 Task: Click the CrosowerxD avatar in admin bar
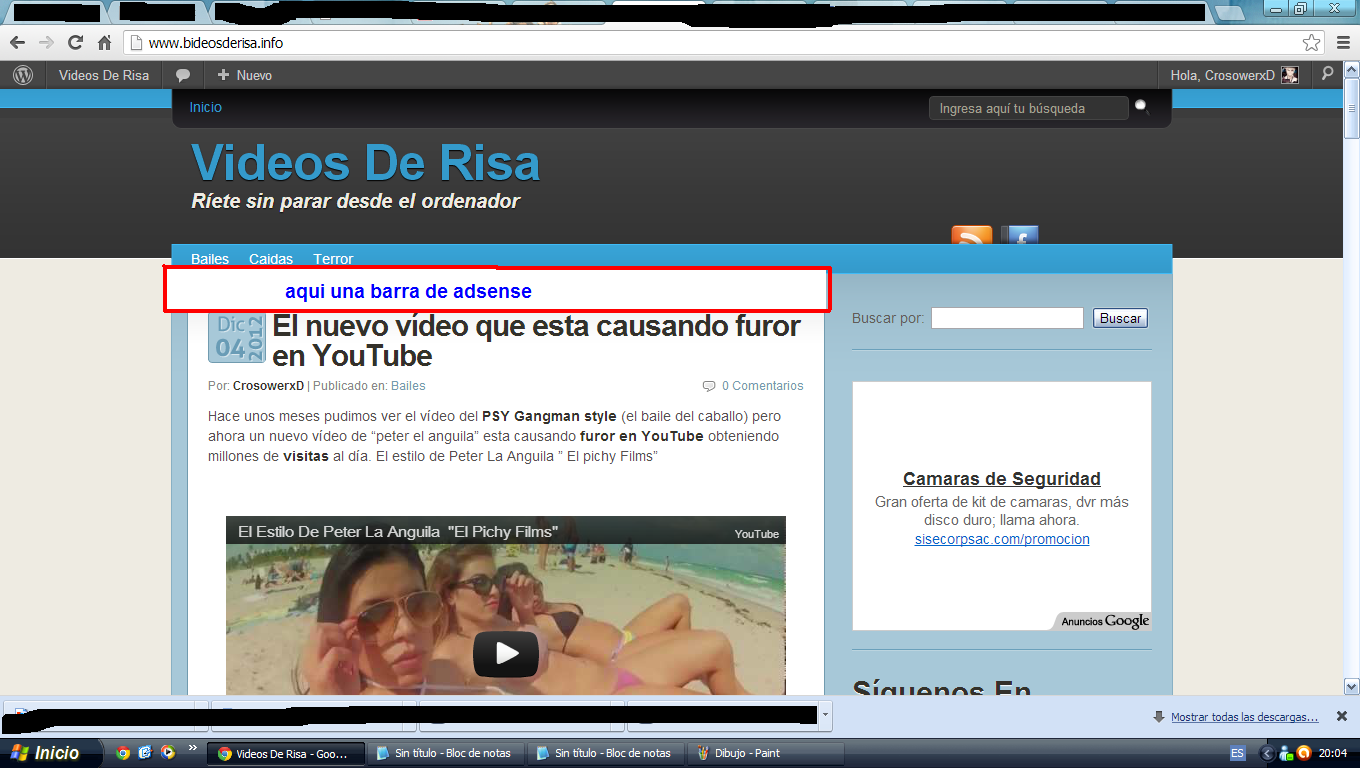(x=1290, y=75)
